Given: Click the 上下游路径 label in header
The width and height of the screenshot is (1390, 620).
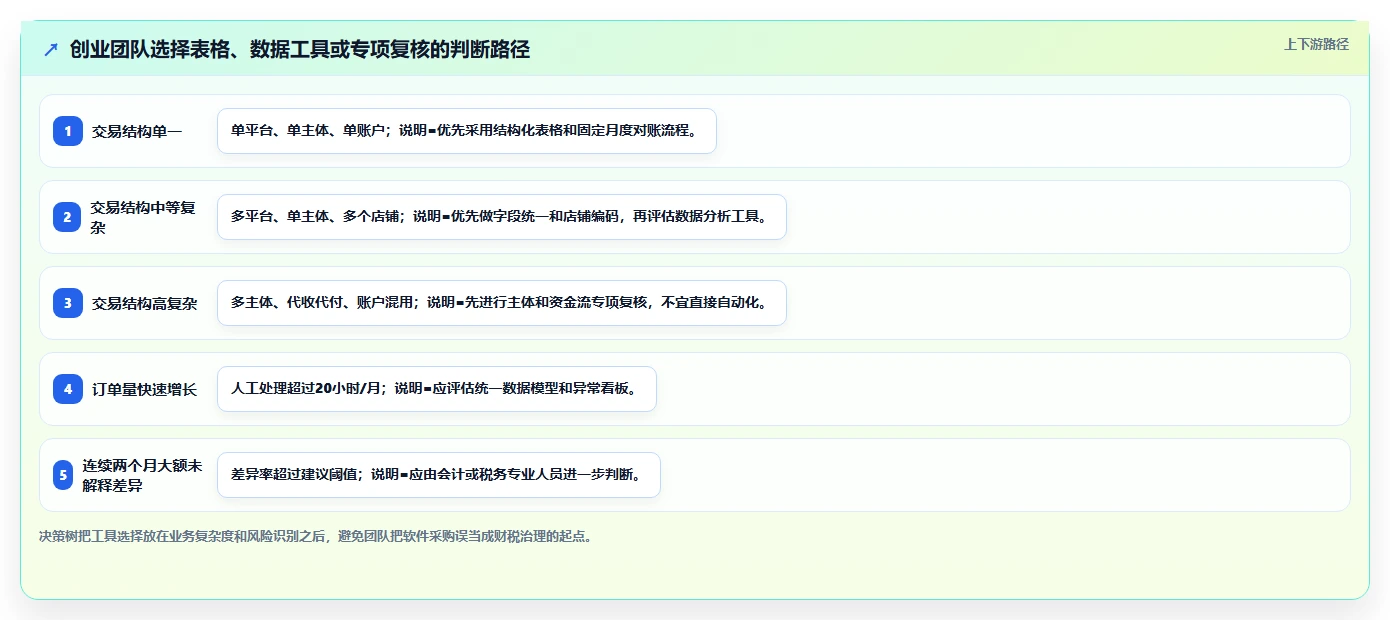Looking at the screenshot, I should coord(1316,44).
